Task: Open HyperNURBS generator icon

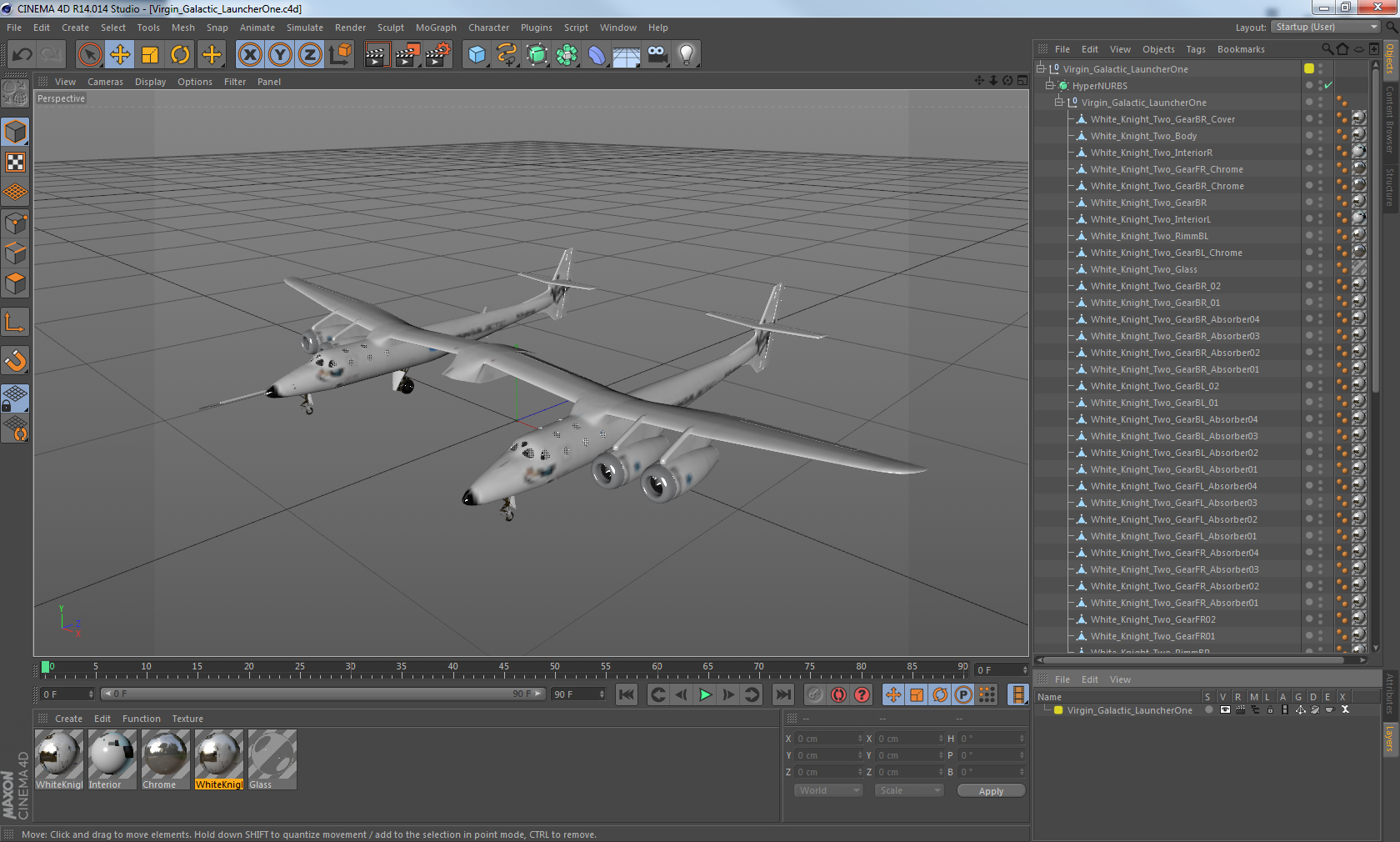Action: point(537,55)
